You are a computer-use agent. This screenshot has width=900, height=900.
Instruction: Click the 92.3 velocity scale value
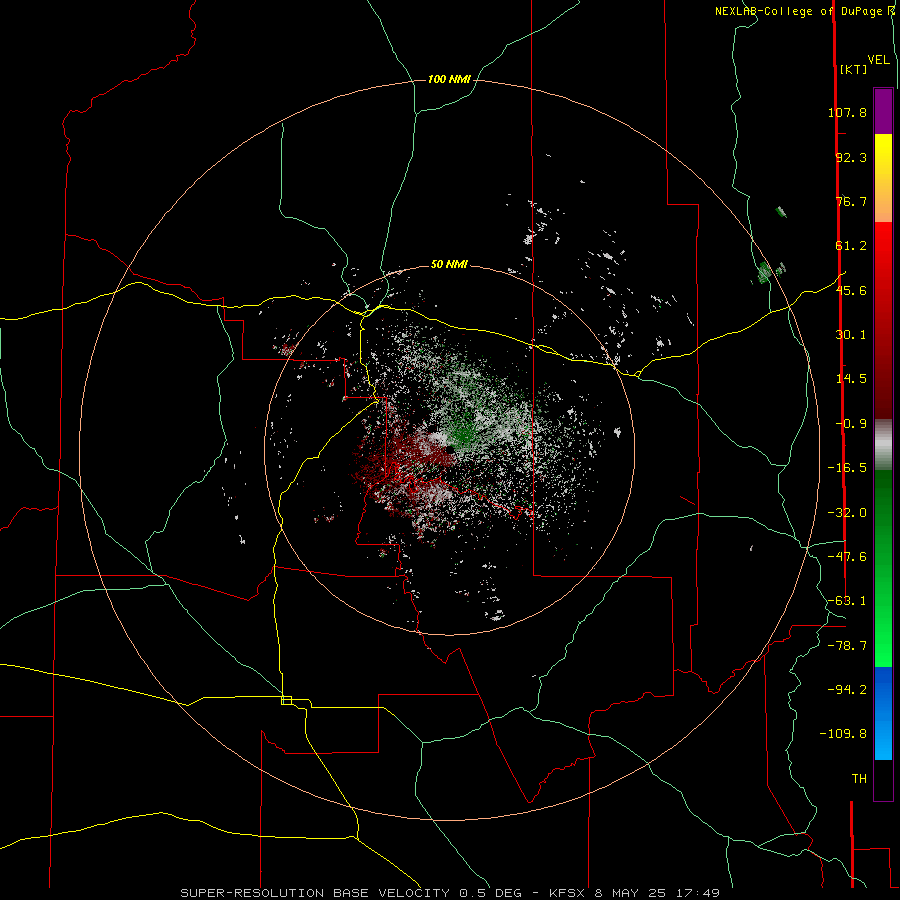851,157
